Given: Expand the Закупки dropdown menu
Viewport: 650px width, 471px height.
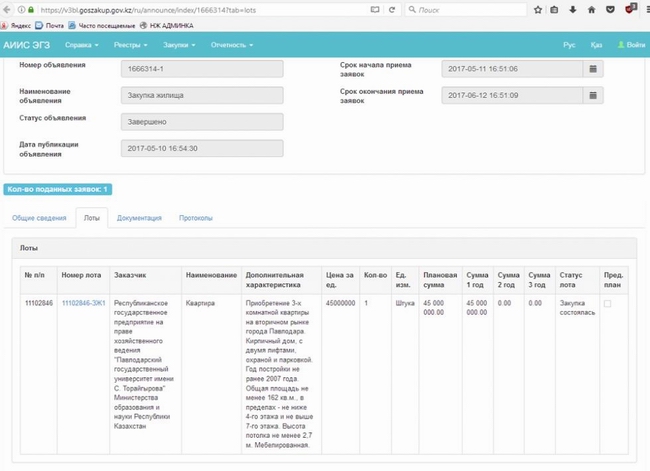Looking at the screenshot, I should coord(179,45).
